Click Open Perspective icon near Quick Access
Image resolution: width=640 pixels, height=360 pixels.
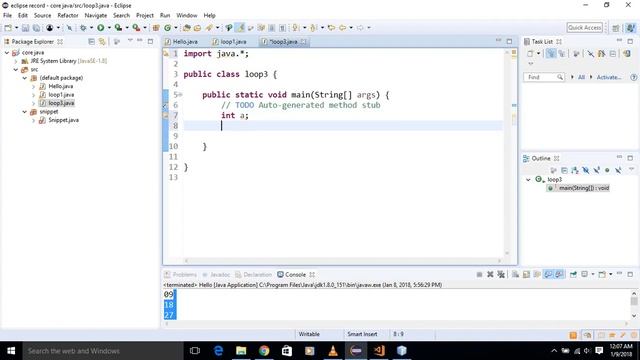[616, 28]
